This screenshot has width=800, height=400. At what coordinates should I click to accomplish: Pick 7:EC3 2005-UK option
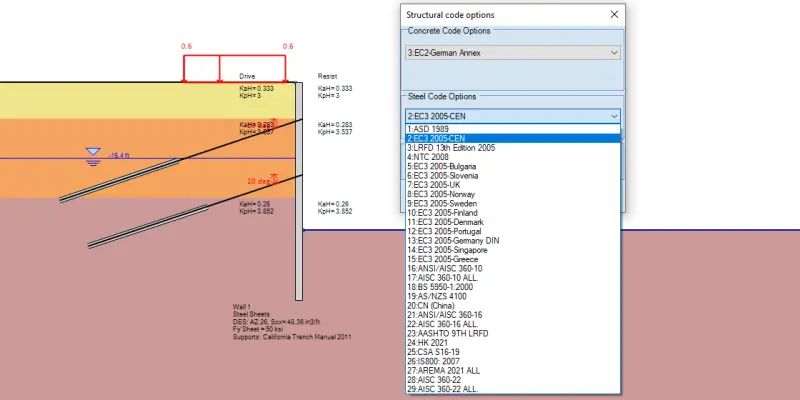pyautogui.click(x=513, y=185)
